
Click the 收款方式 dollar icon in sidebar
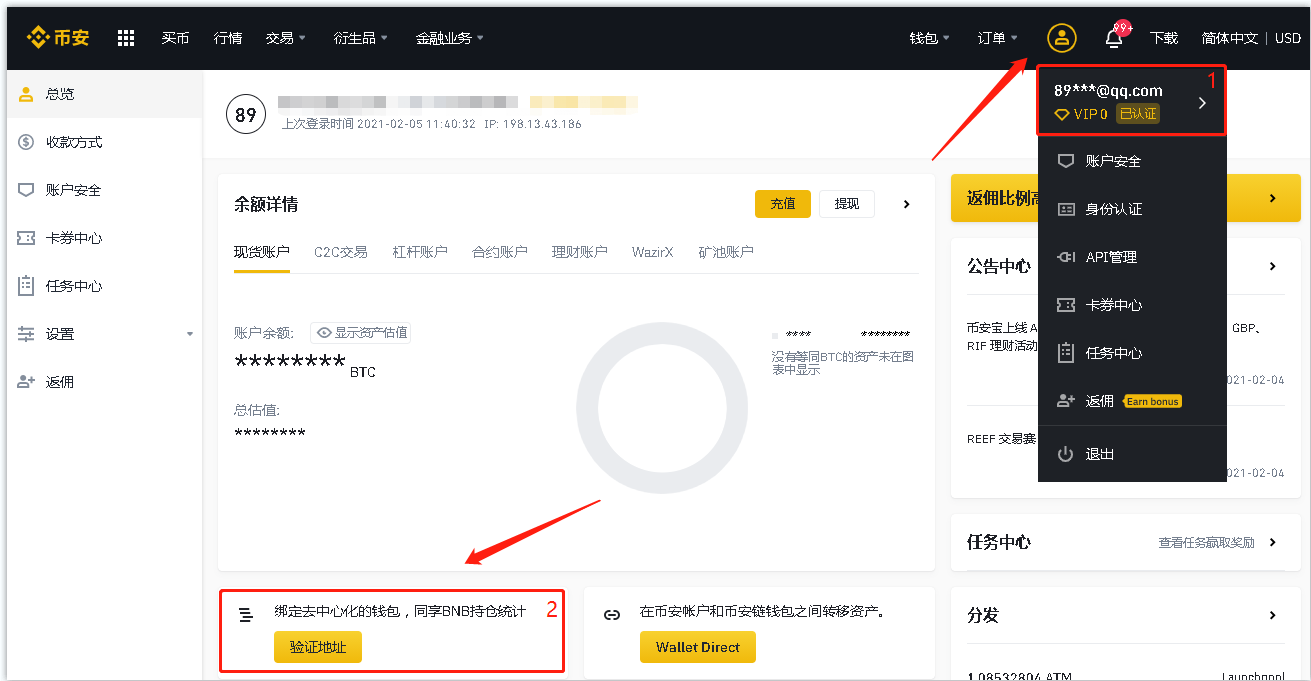coord(26,142)
